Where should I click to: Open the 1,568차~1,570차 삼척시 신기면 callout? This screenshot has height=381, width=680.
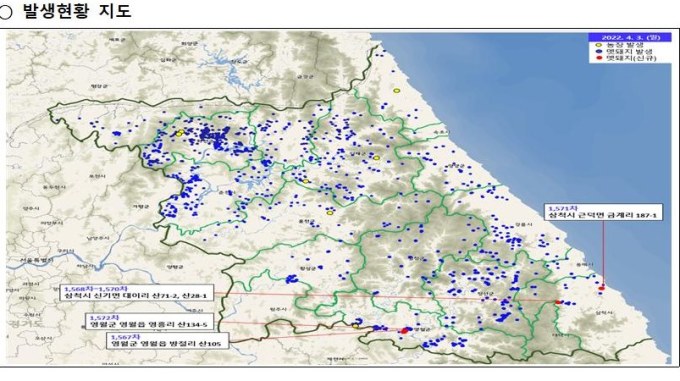tap(137, 293)
